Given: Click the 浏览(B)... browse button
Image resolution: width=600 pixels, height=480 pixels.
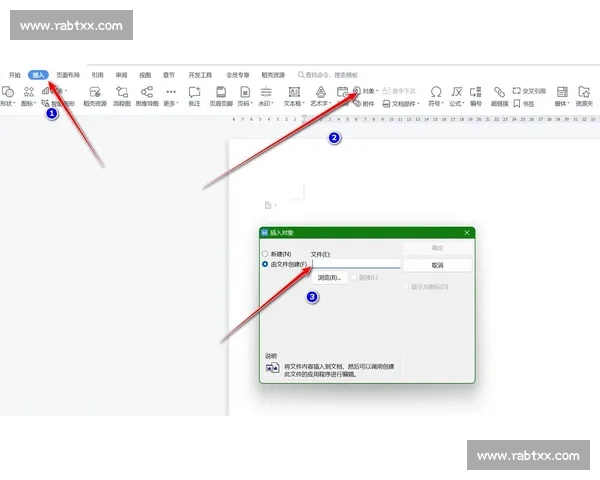Looking at the screenshot, I should pyautogui.click(x=330, y=278).
